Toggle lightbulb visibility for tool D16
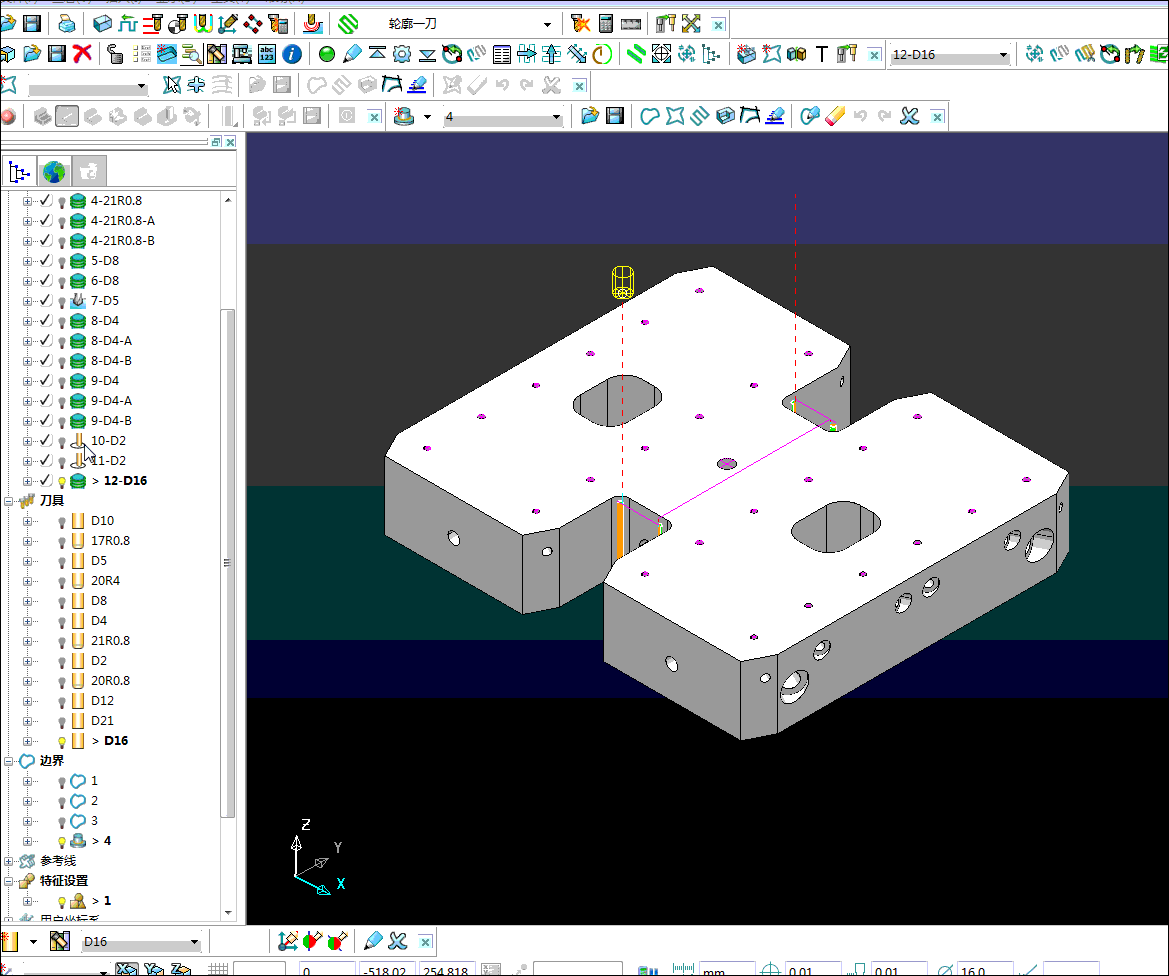1169x976 pixels. coord(62,741)
